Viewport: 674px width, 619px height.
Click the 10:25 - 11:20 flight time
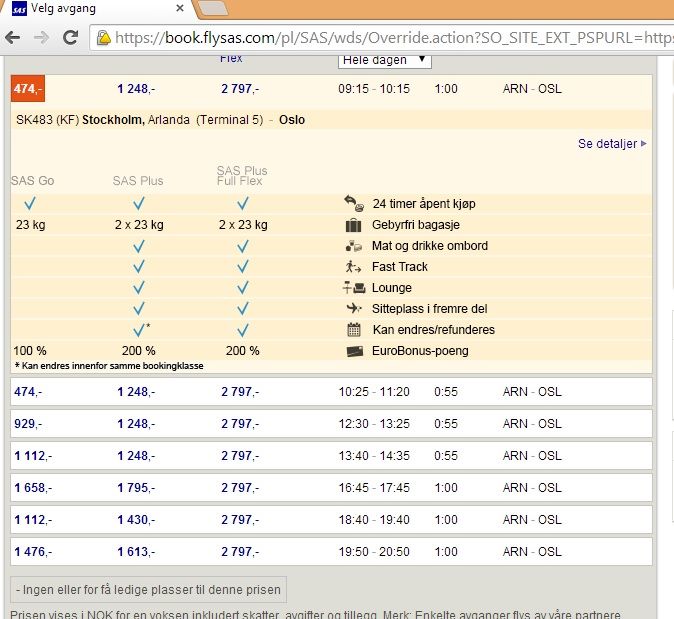(374, 392)
